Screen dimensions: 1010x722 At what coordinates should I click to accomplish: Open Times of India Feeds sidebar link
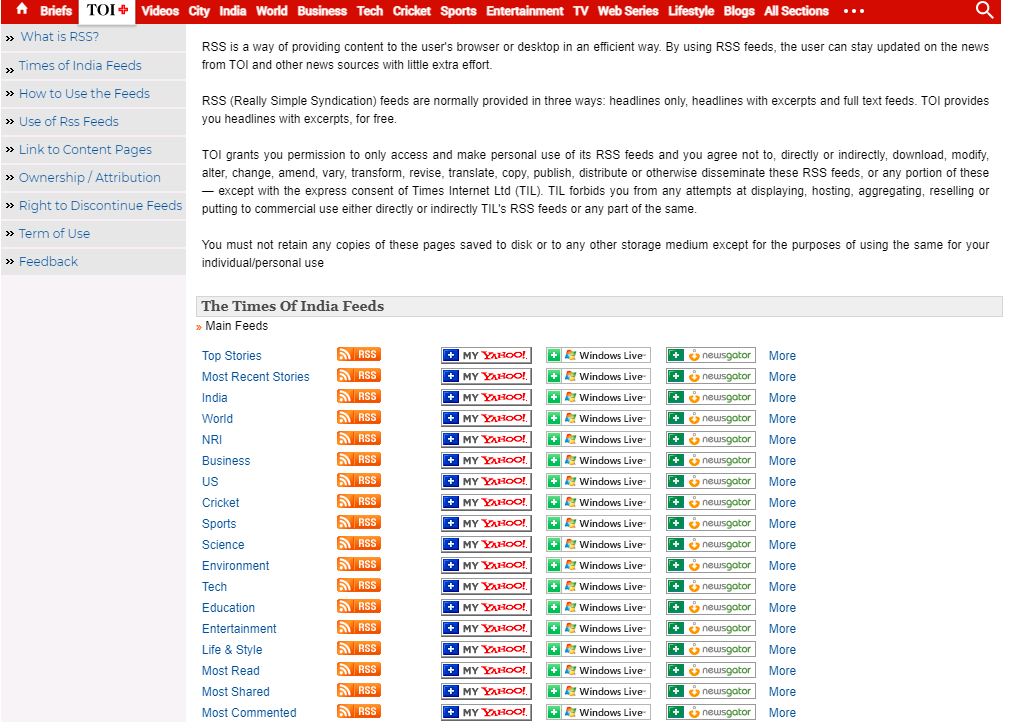(x=80, y=65)
